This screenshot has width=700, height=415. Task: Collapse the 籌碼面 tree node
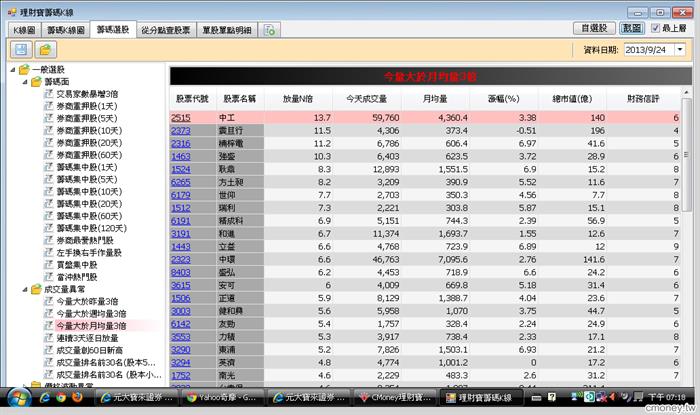[25, 82]
